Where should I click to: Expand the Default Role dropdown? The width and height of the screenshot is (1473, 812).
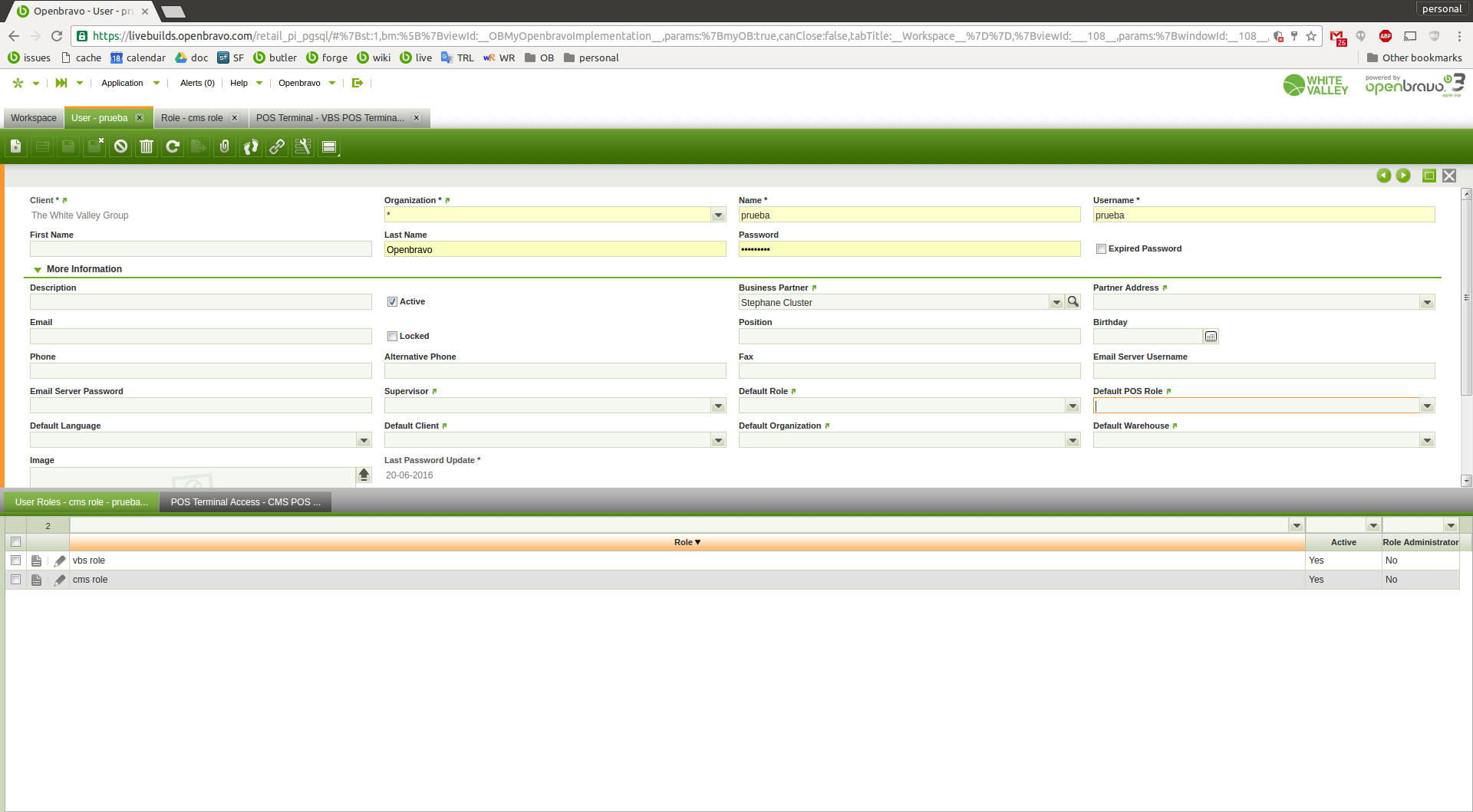[1073, 406]
